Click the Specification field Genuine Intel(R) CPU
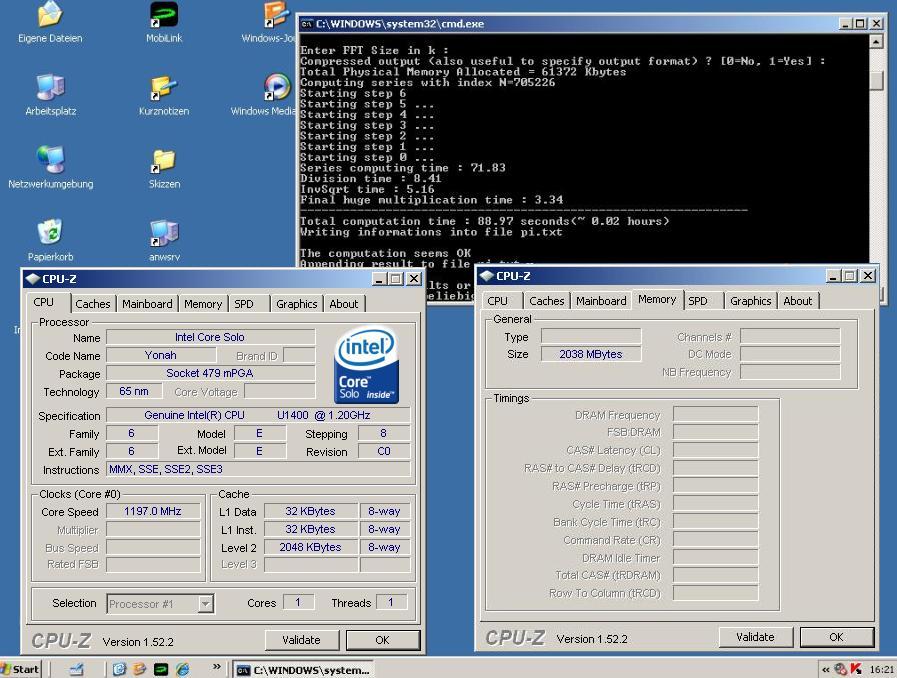This screenshot has height=678, width=897. [x=258, y=415]
